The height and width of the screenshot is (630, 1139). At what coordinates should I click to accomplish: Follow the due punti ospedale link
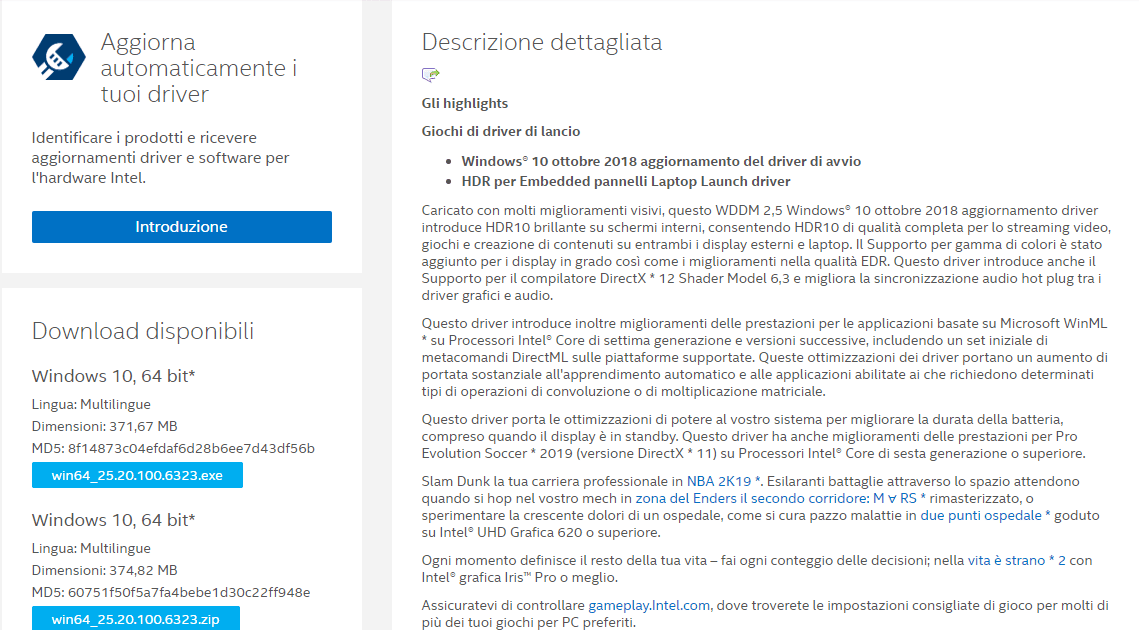985,515
